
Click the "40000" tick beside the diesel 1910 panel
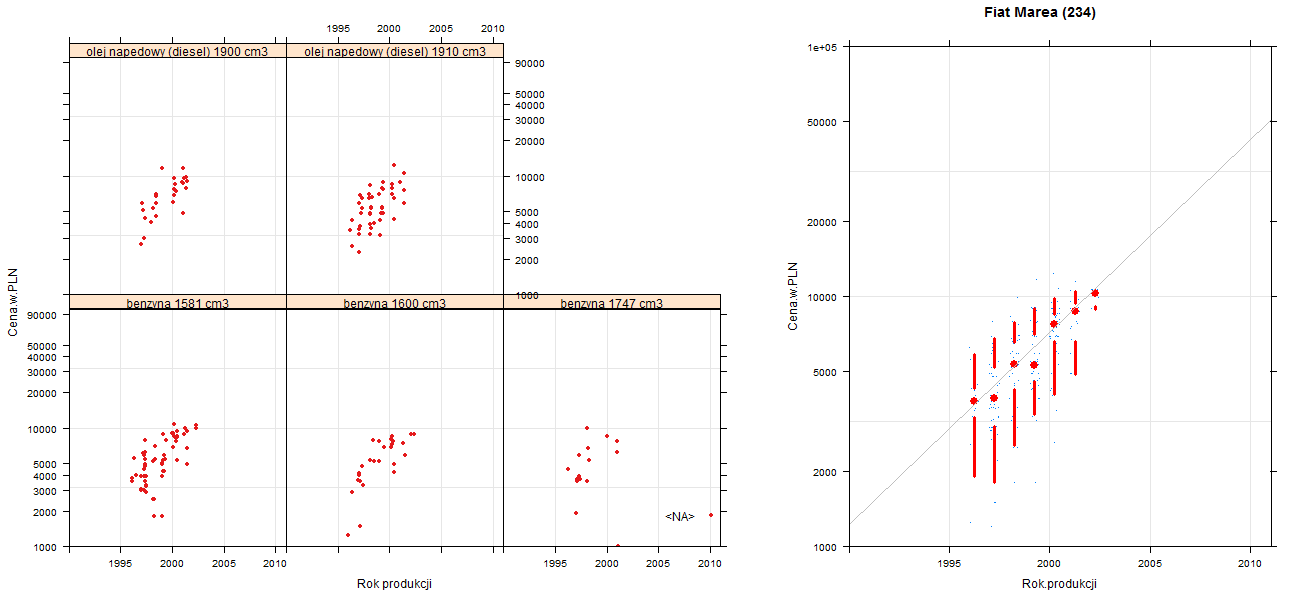(x=530, y=106)
